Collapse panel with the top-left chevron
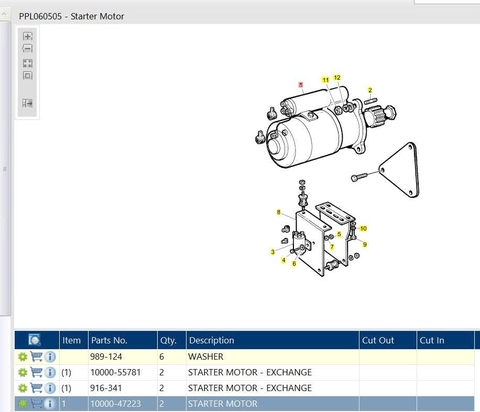This screenshot has height=412, width=480. coord(4,14)
